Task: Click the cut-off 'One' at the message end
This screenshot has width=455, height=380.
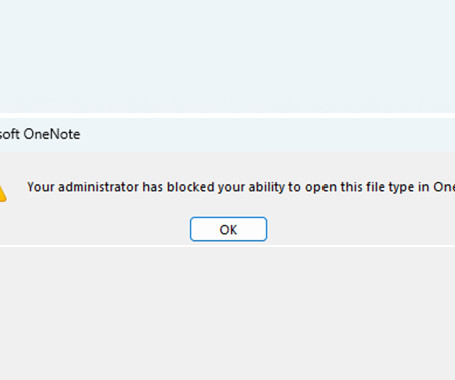Action: 444,187
